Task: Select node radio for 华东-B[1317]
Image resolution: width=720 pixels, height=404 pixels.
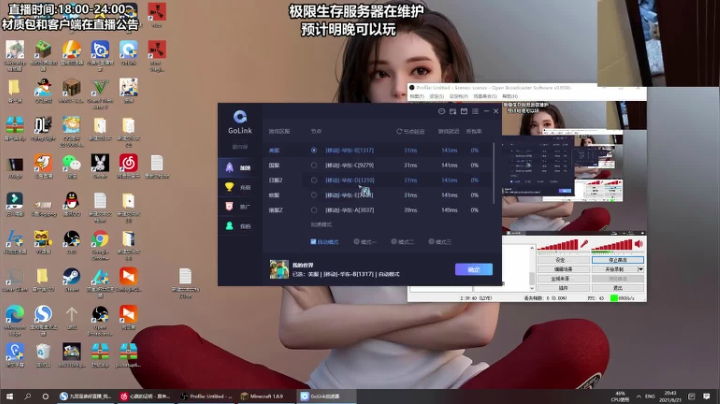Action: pyautogui.click(x=314, y=150)
